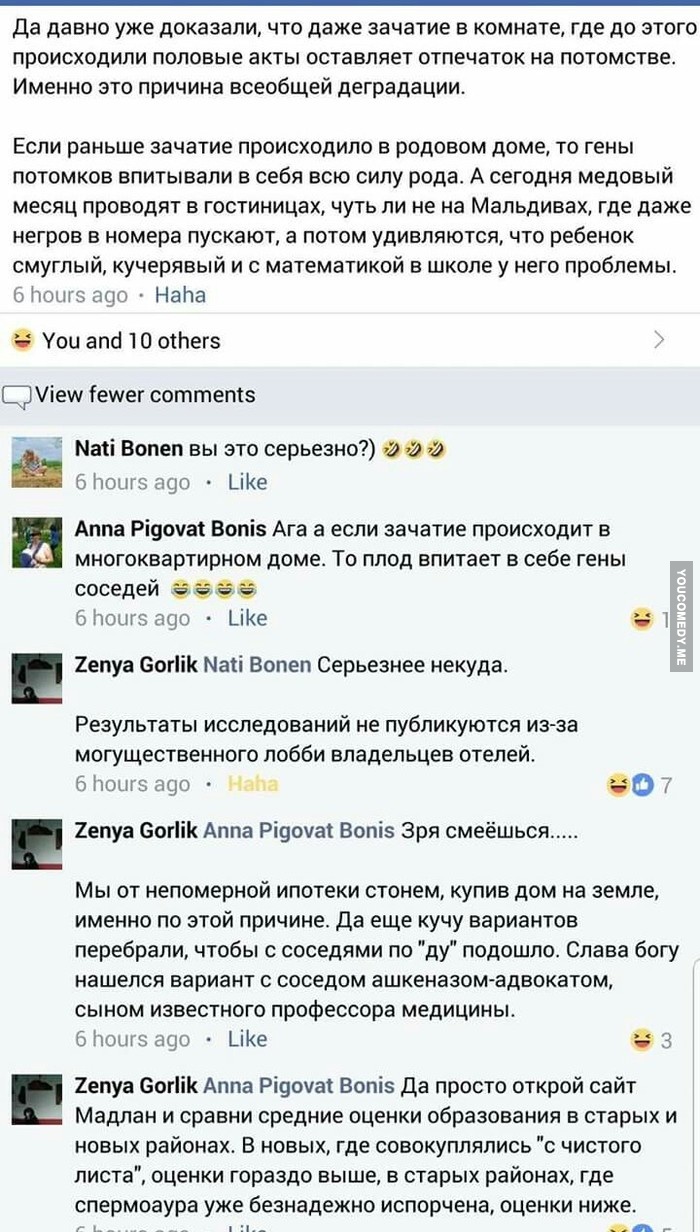The width and height of the screenshot is (700, 1232).
Task: Open Zenya Gorlik name on last comment
Action: [x=135, y=1086]
